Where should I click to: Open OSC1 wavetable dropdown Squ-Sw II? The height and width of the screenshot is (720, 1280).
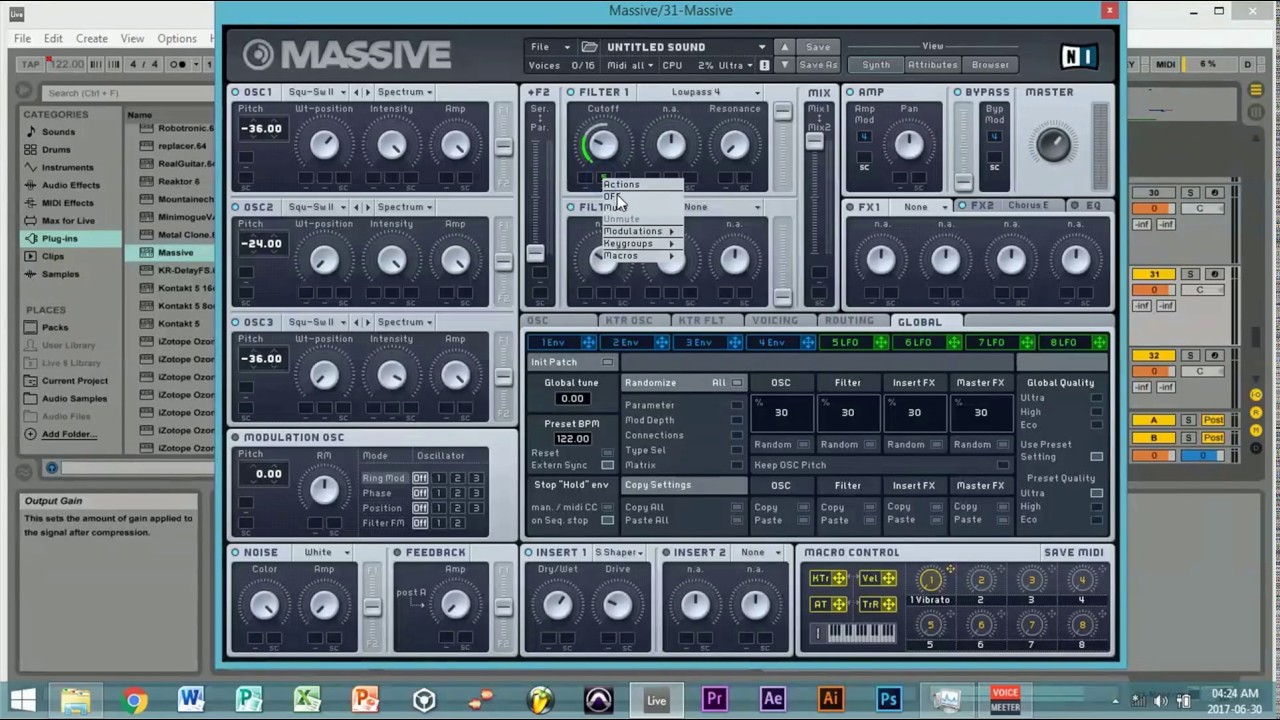(316, 92)
